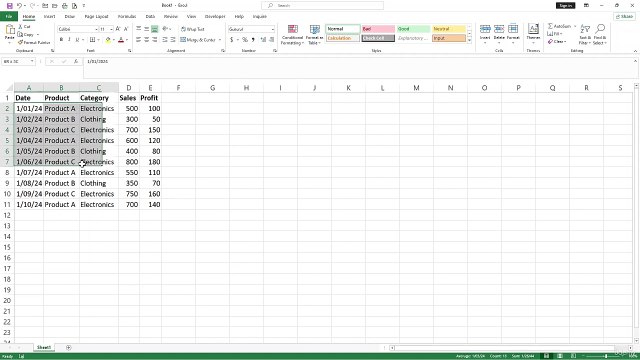Toggle bold formatting

pyautogui.click(x=61, y=40)
